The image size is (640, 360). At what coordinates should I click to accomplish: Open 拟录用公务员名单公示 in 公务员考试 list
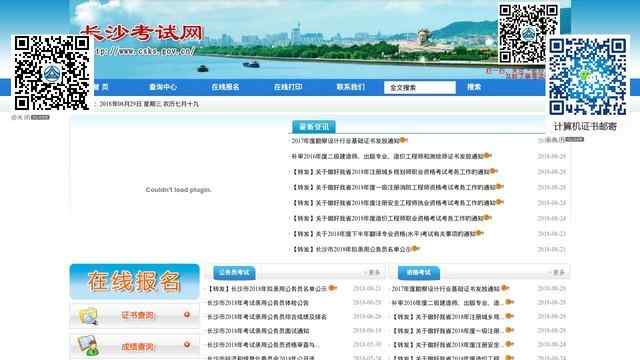267,289
